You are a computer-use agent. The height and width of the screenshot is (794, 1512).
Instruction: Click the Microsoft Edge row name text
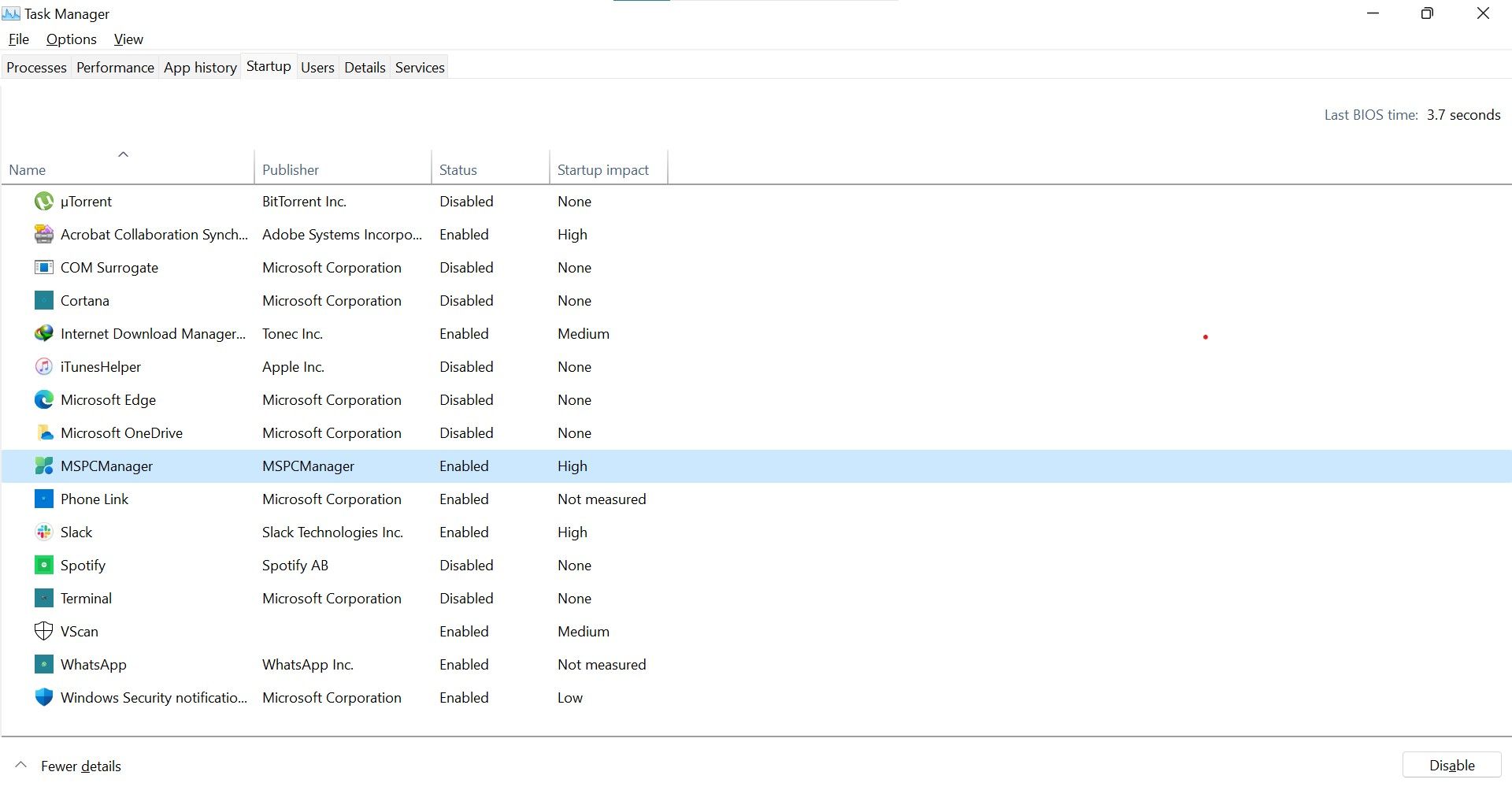[x=108, y=400]
